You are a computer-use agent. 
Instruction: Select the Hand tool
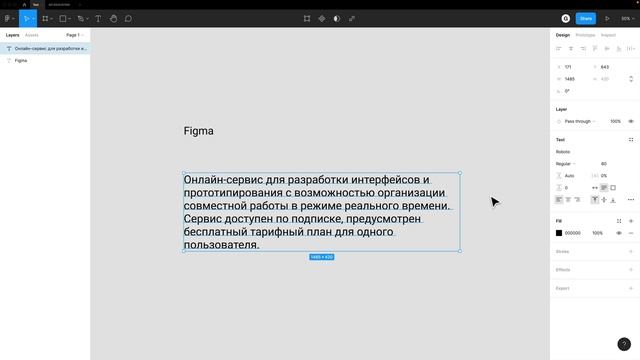click(113, 18)
